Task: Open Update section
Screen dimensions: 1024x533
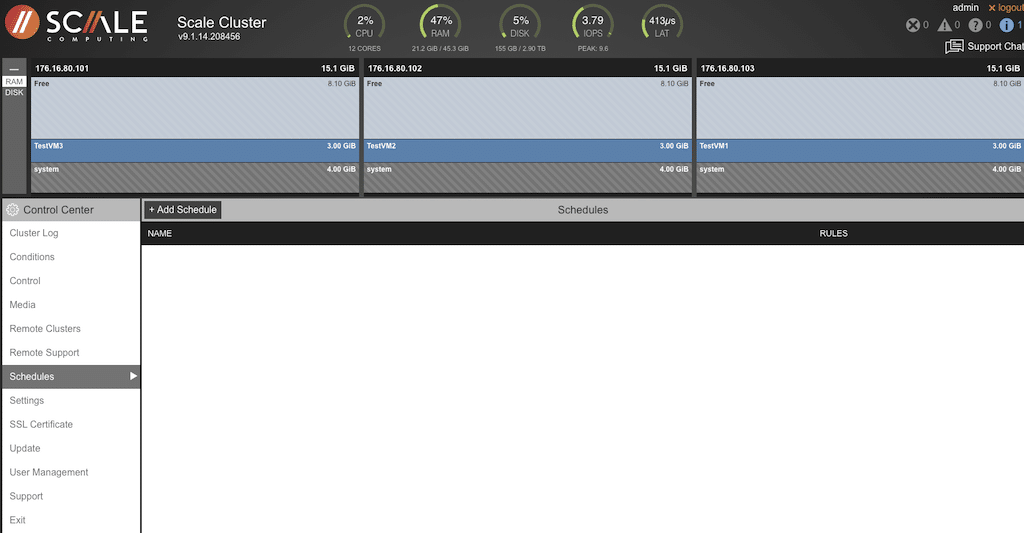Action: [x=71, y=449]
